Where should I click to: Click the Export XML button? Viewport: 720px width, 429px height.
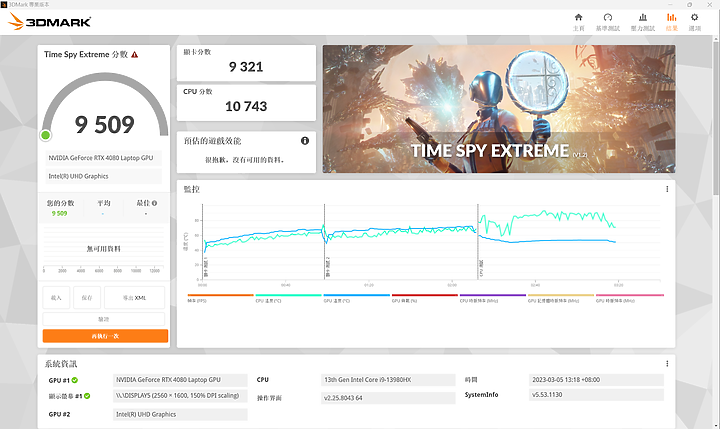134,298
